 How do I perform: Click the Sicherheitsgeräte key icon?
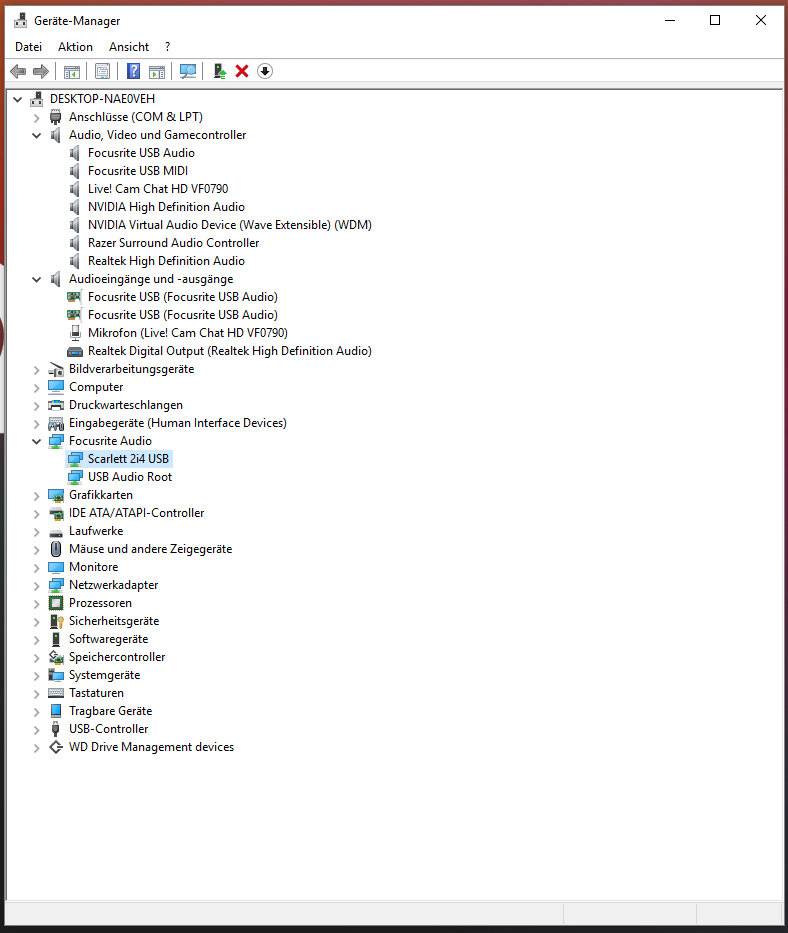[x=56, y=621]
